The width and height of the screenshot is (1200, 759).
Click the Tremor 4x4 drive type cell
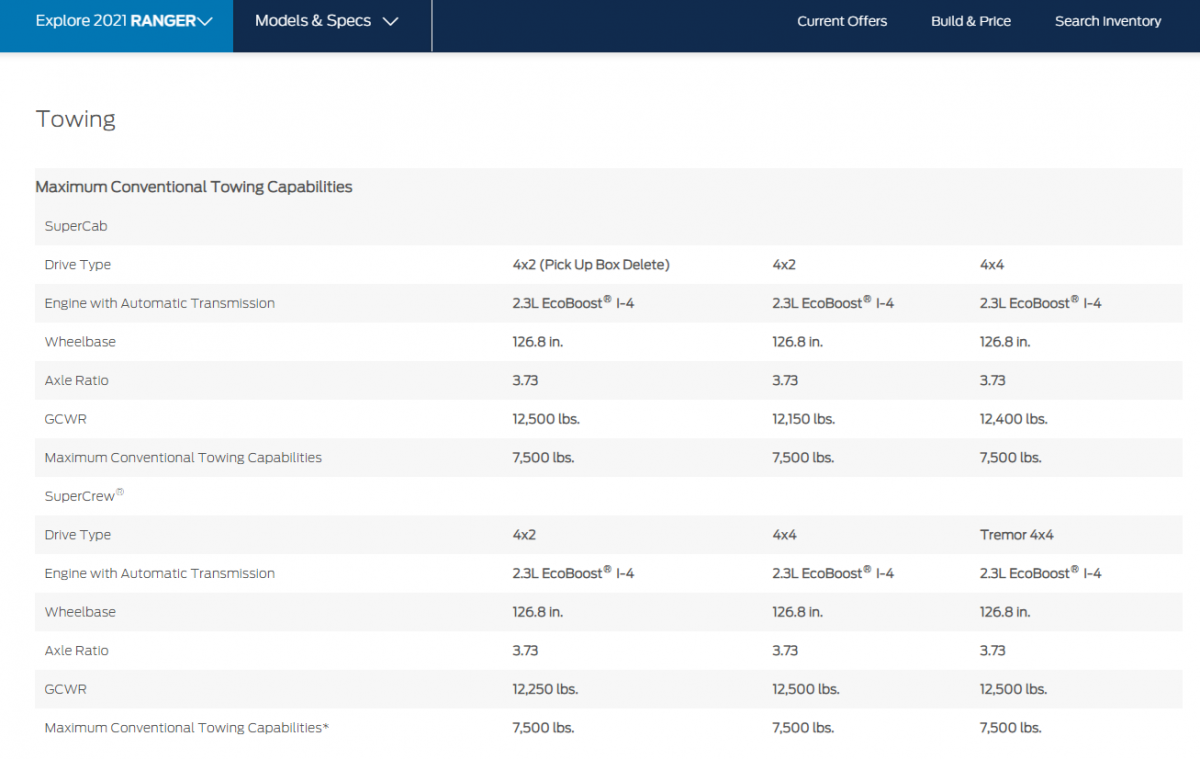[1016, 535]
